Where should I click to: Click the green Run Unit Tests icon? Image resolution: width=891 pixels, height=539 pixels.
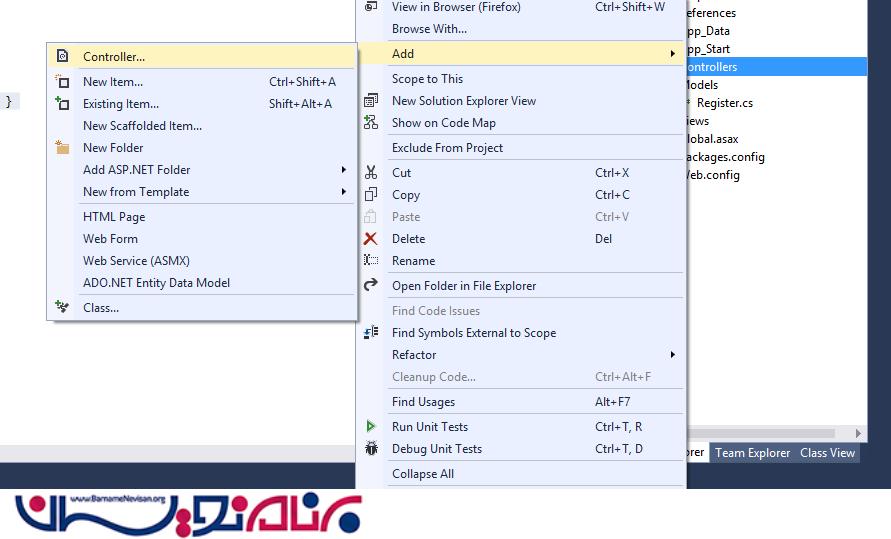pos(371,427)
